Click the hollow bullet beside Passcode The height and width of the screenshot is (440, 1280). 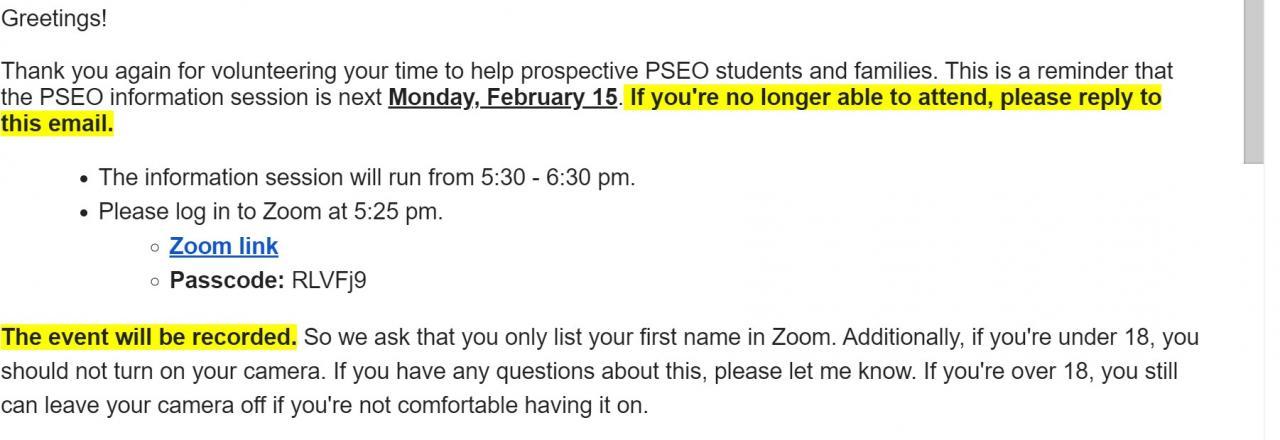coord(155,281)
